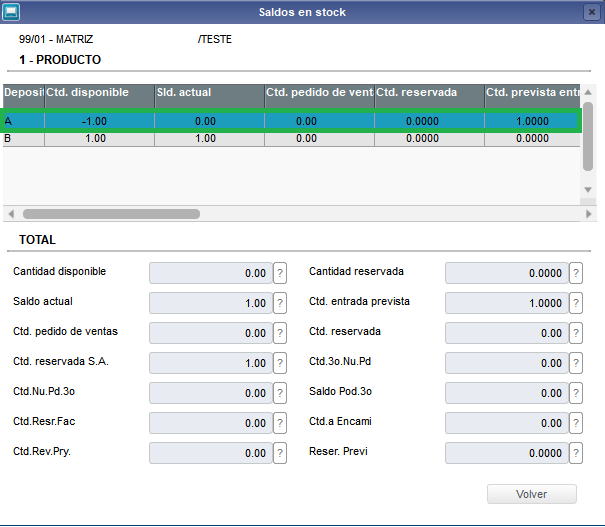
Task: Click the Ctd. reservada S.A. value field
Action: coord(211,363)
